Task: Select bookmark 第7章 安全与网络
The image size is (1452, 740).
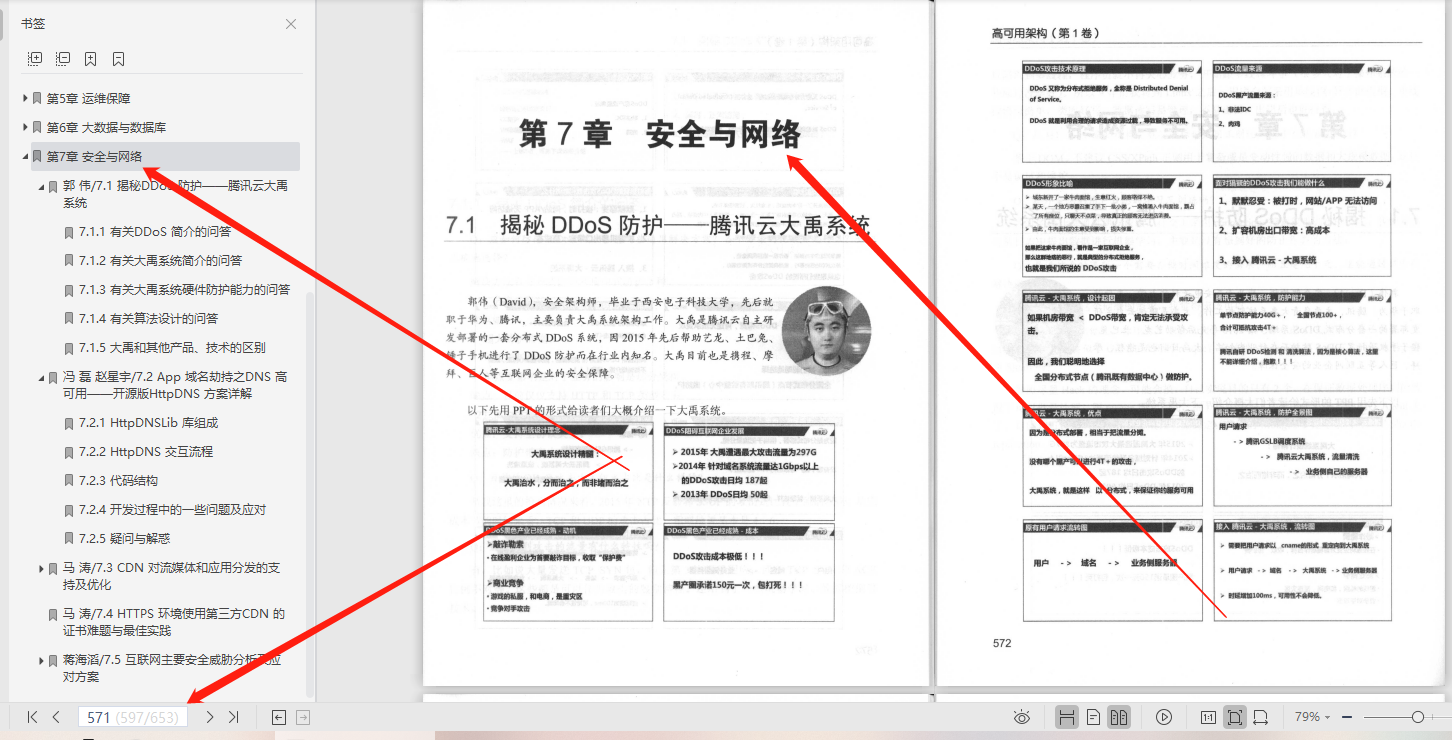Action: click(x=94, y=157)
